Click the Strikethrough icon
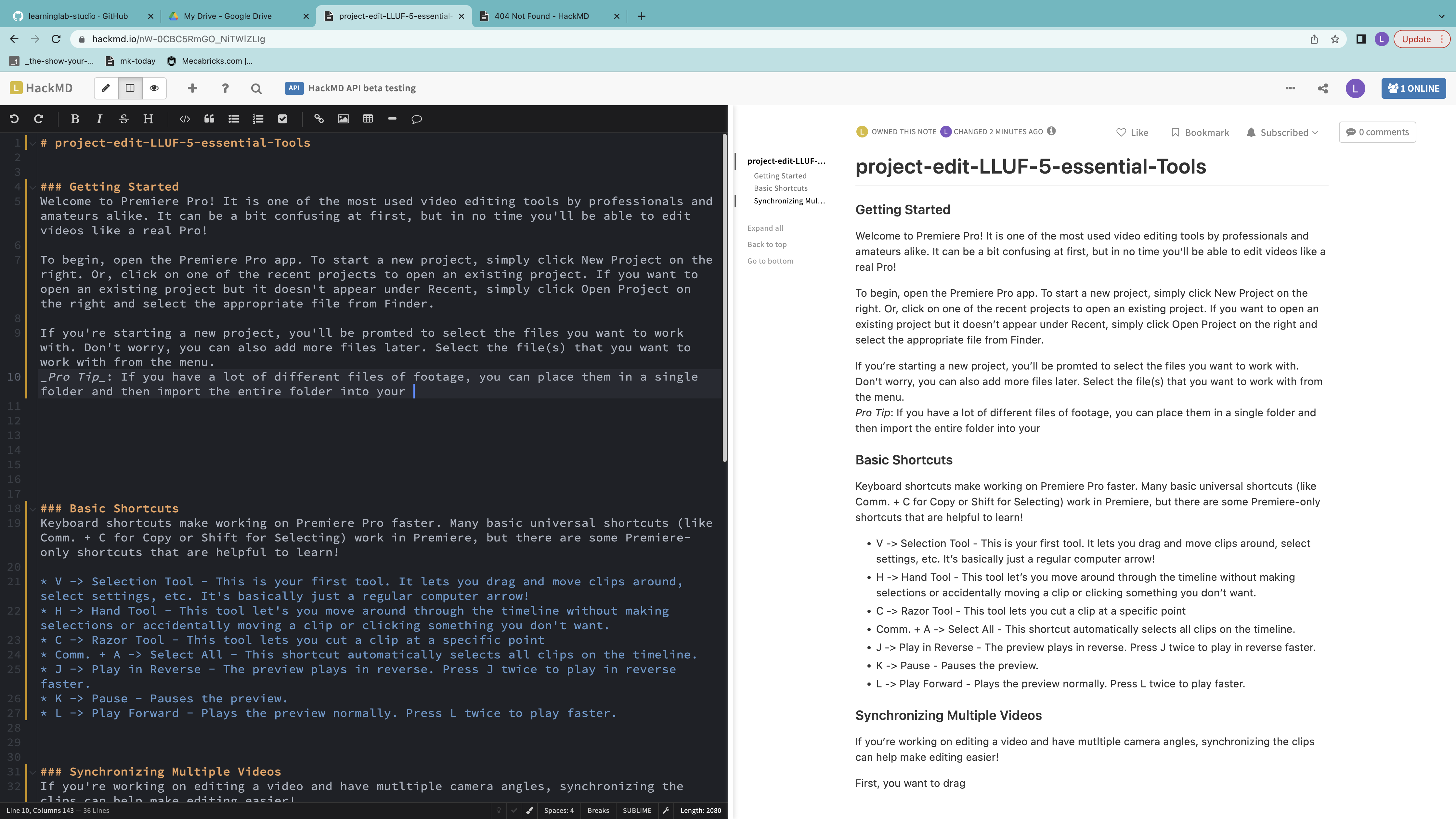This screenshot has height=819, width=1456. pos(123,119)
